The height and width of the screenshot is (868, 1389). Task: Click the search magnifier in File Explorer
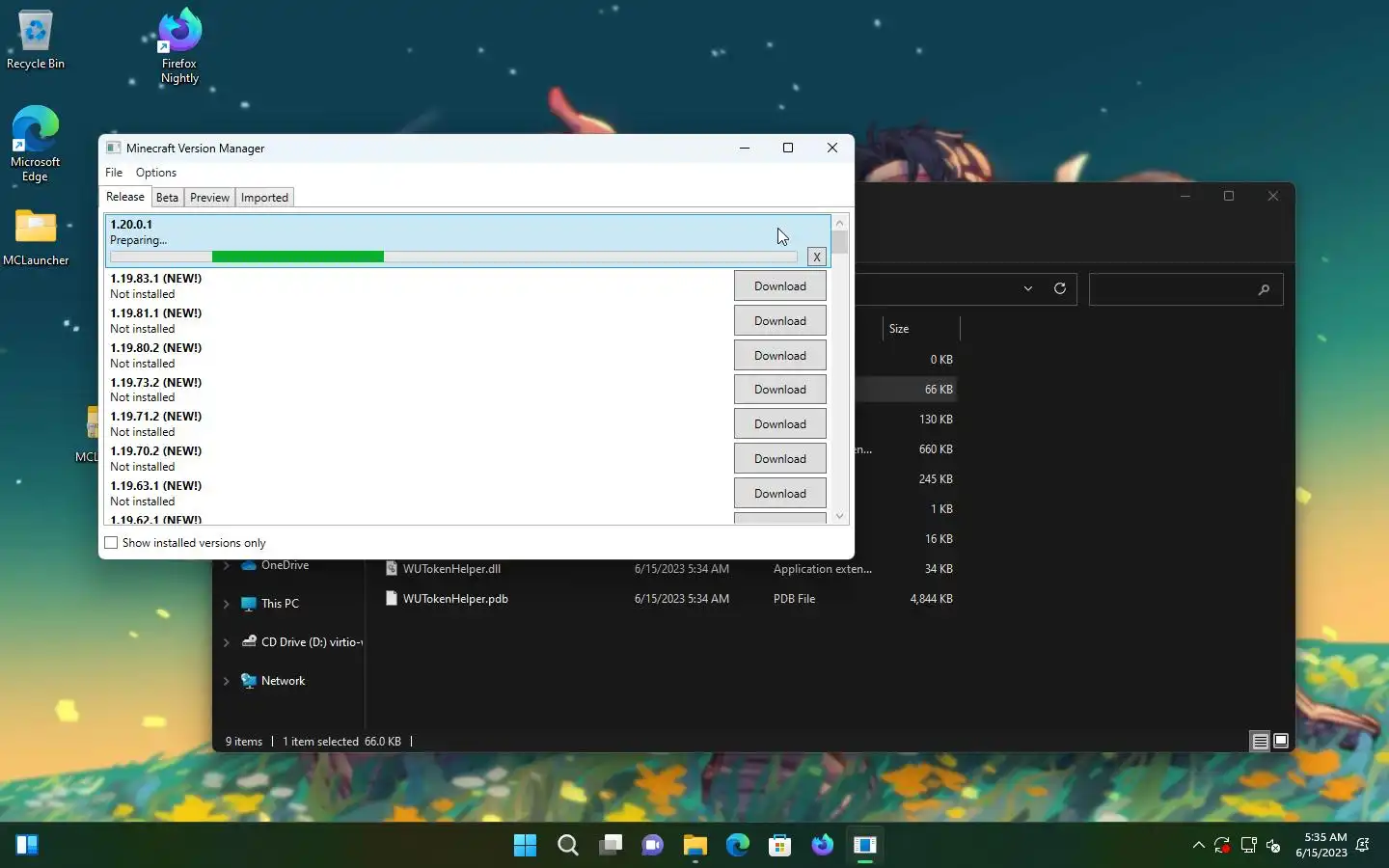click(1264, 289)
